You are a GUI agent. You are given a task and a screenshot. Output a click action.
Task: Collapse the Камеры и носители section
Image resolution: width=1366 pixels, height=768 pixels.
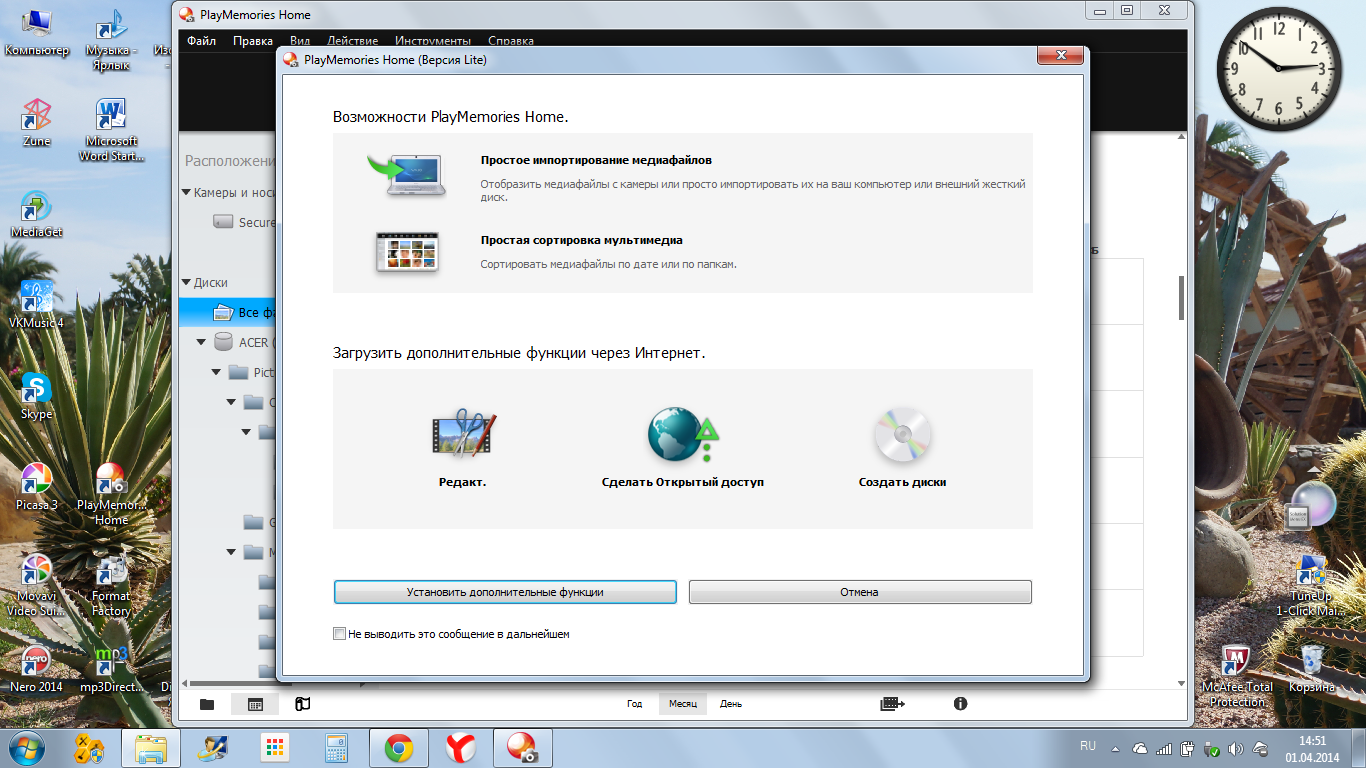[186, 193]
